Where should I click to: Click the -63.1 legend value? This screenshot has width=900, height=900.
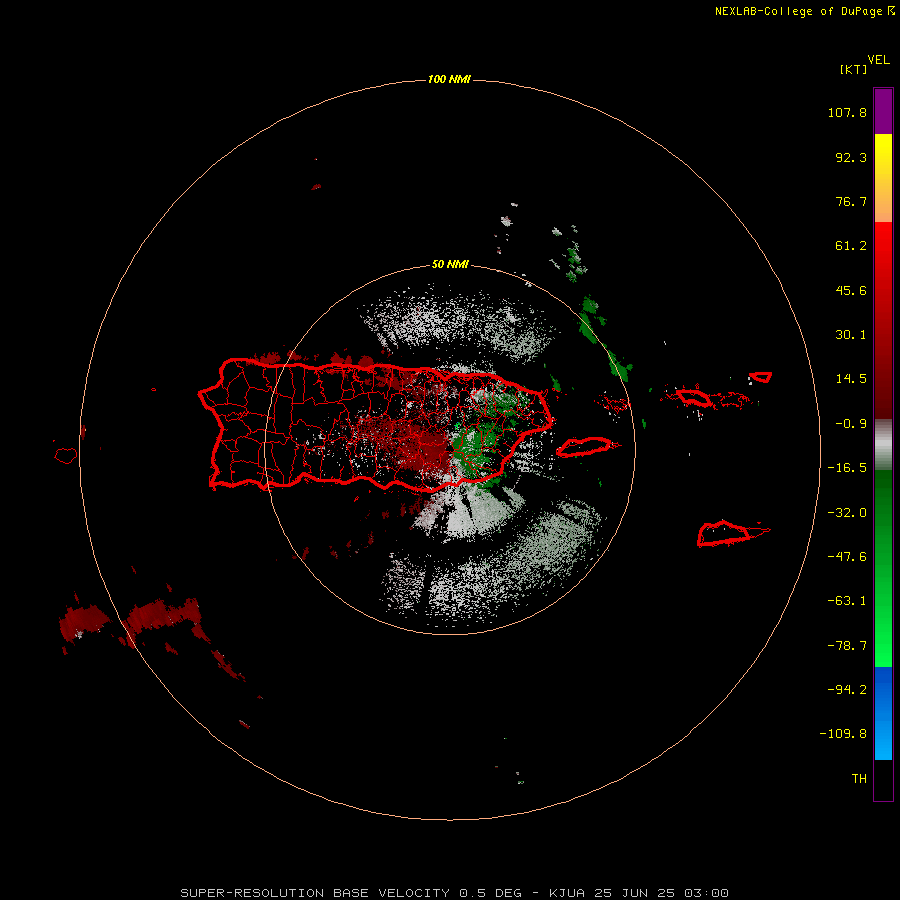coord(847,601)
